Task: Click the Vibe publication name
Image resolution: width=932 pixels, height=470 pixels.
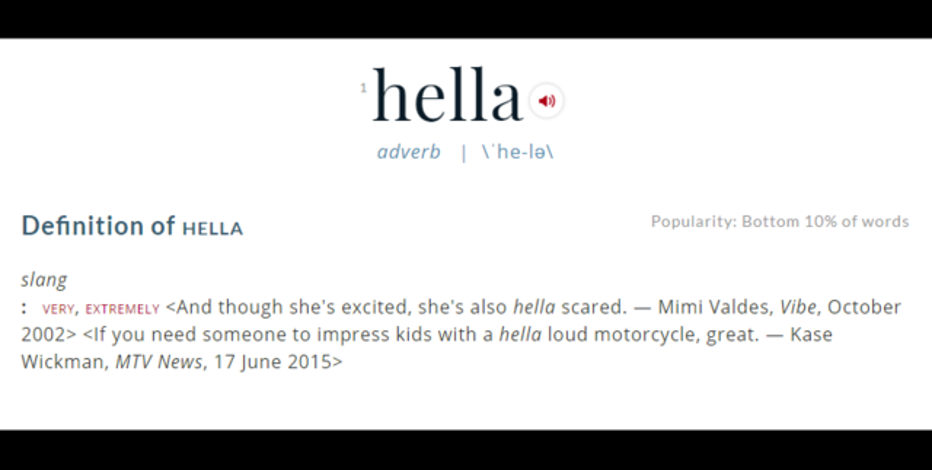Action: tap(798, 307)
